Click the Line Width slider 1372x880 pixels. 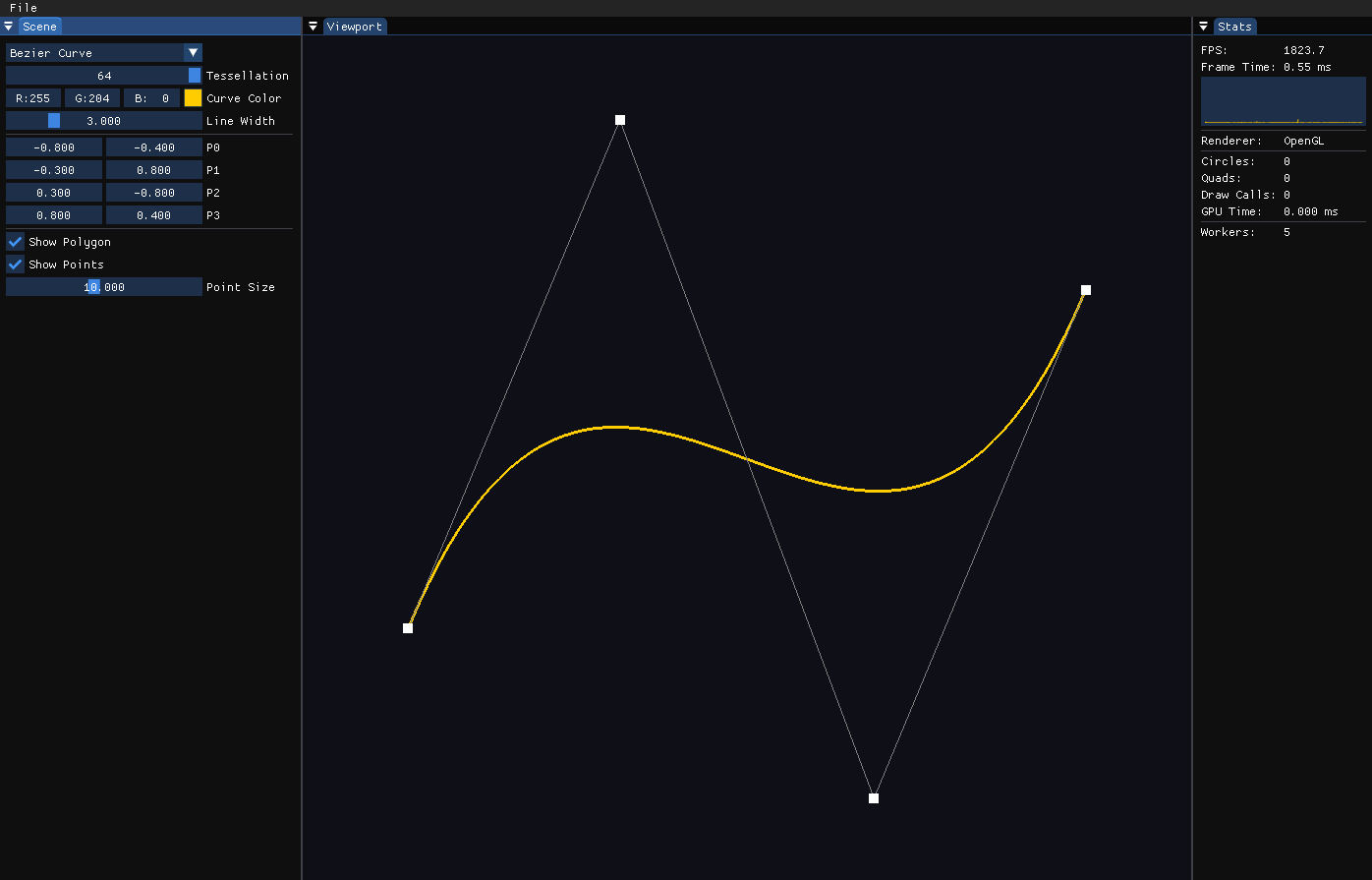[x=103, y=121]
